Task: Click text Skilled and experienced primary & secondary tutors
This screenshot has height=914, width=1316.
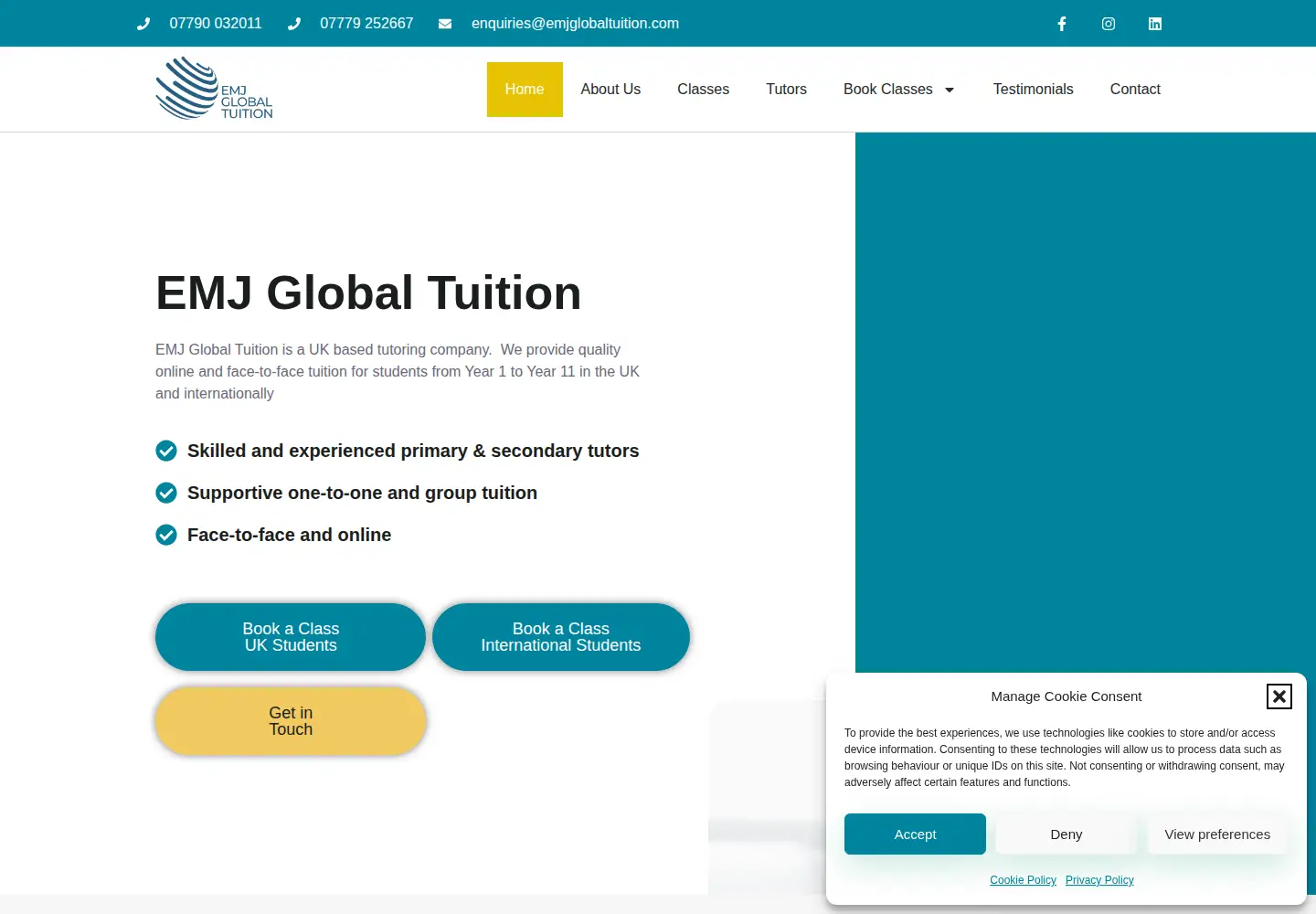Action: pos(413,451)
